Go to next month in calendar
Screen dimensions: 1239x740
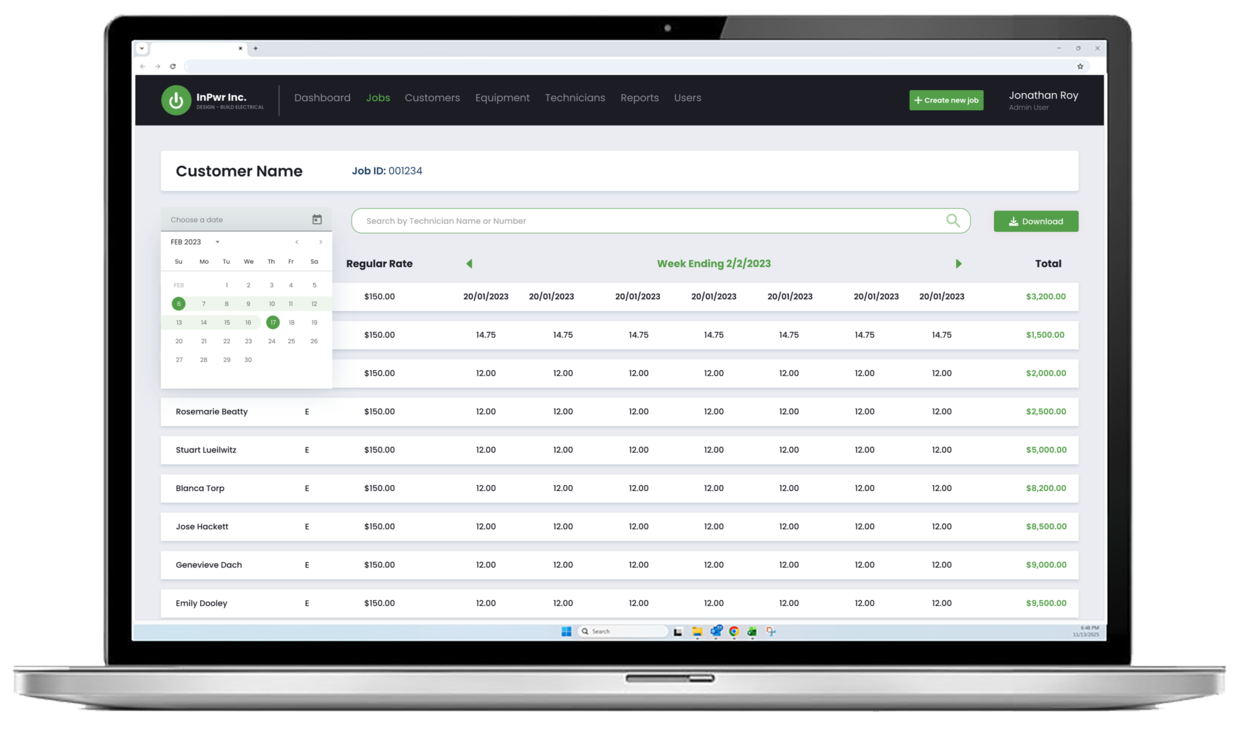pos(320,242)
